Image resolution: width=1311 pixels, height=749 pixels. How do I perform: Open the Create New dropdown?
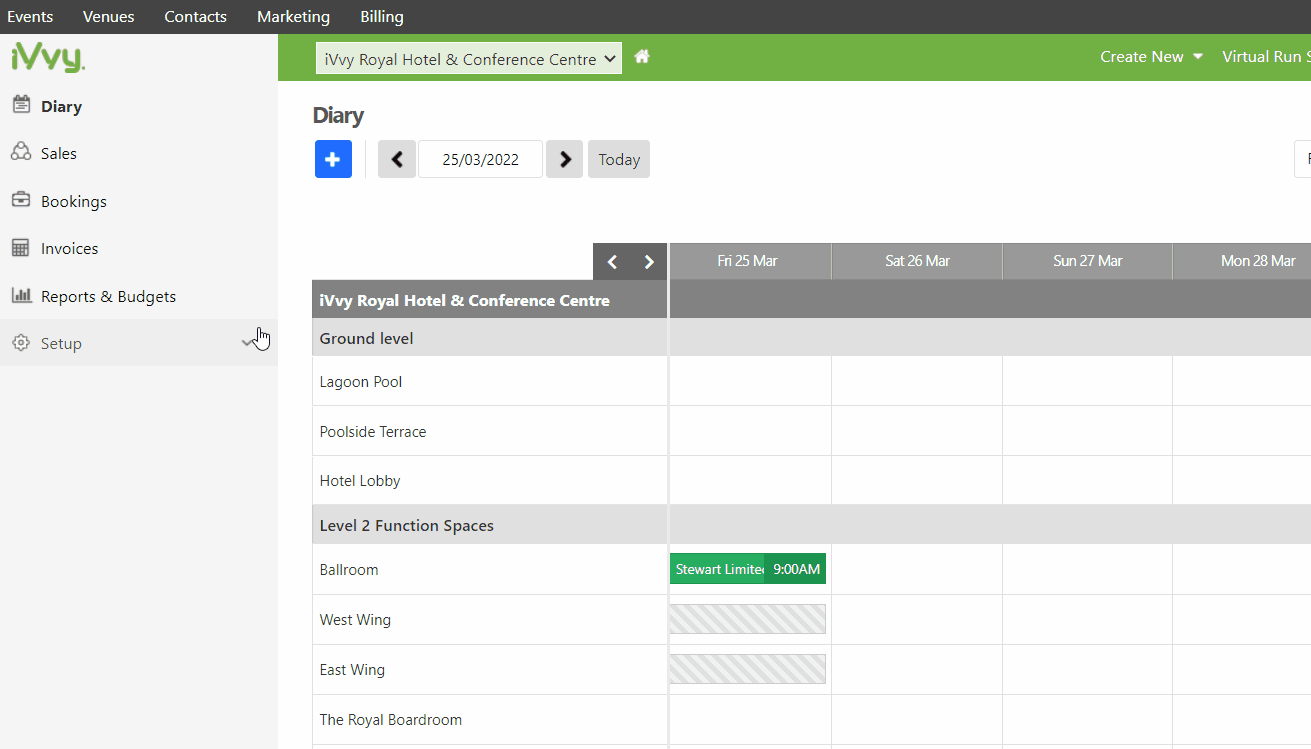1151,57
